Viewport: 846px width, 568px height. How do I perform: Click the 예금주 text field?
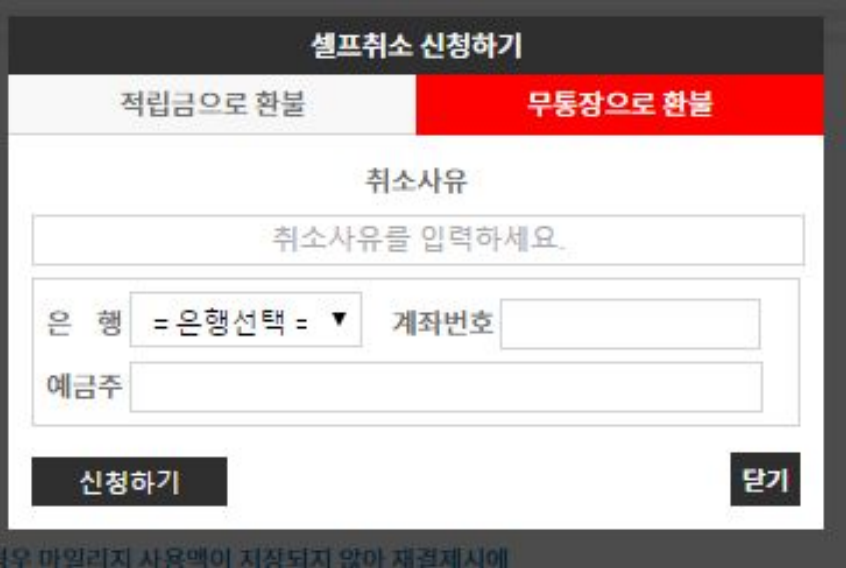[x=446, y=387]
